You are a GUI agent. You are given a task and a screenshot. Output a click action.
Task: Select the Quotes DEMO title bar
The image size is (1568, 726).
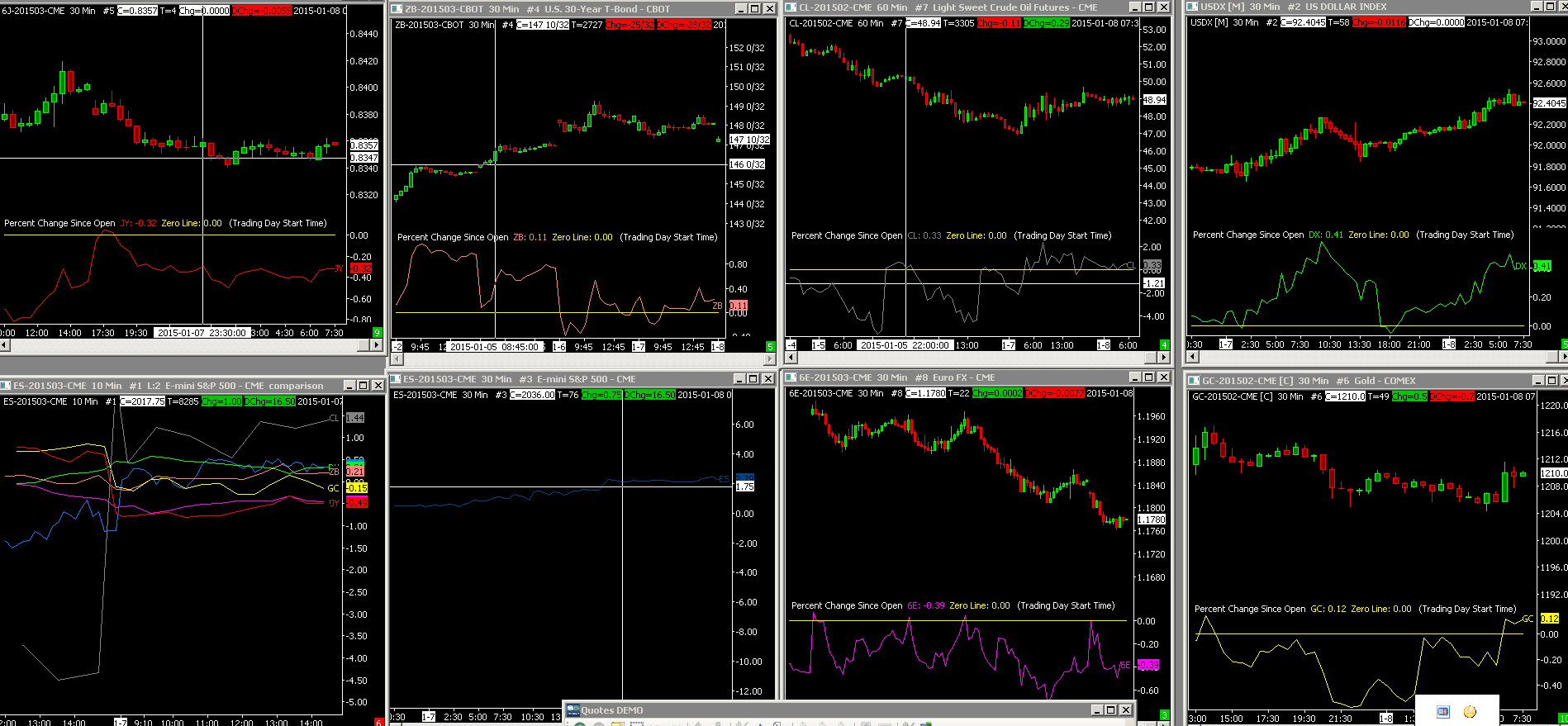point(849,710)
